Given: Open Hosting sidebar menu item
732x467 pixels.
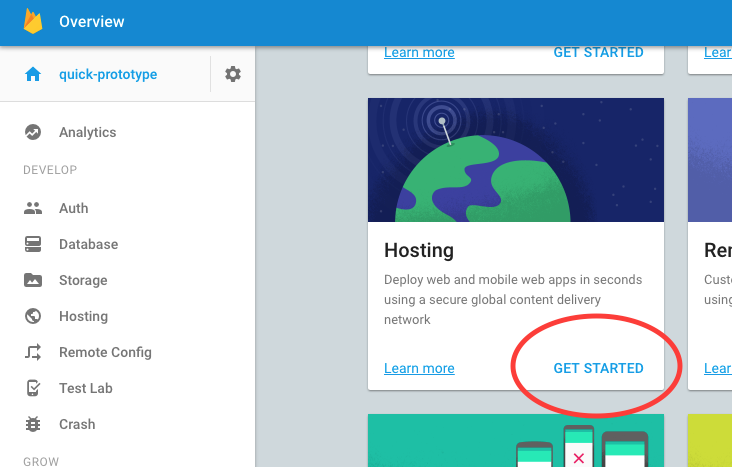Looking at the screenshot, I should click(x=84, y=317).
